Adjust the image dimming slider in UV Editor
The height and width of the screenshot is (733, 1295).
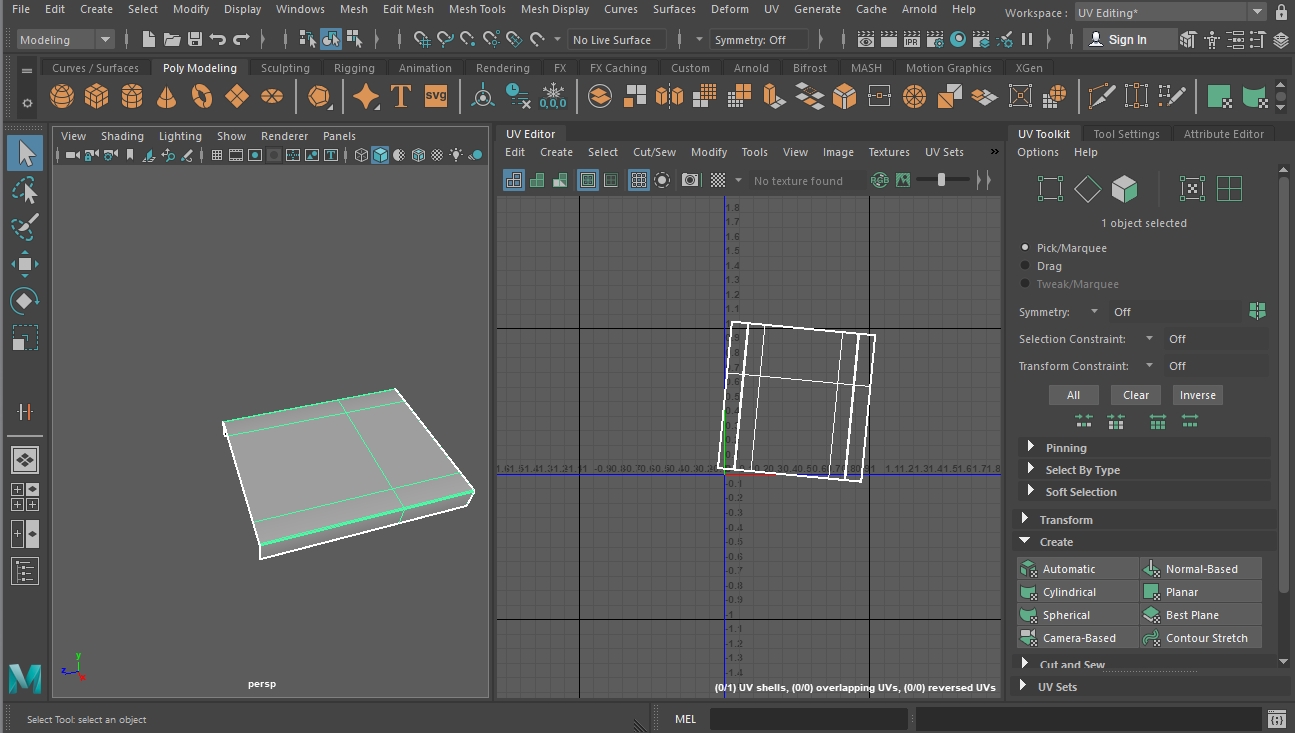941,180
